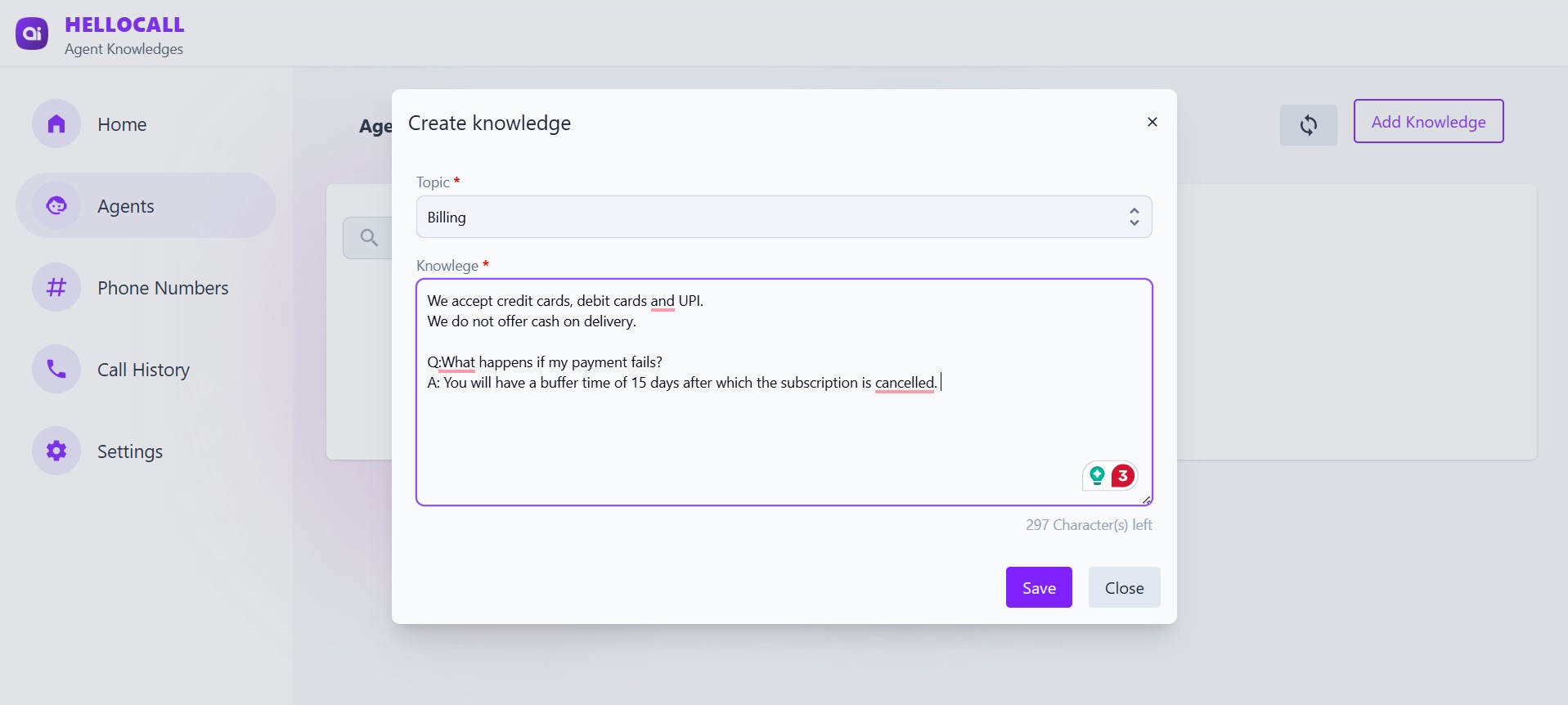Image resolution: width=1568 pixels, height=705 pixels.
Task: Click the red badge showing 3 writing issues
Action: (1122, 475)
